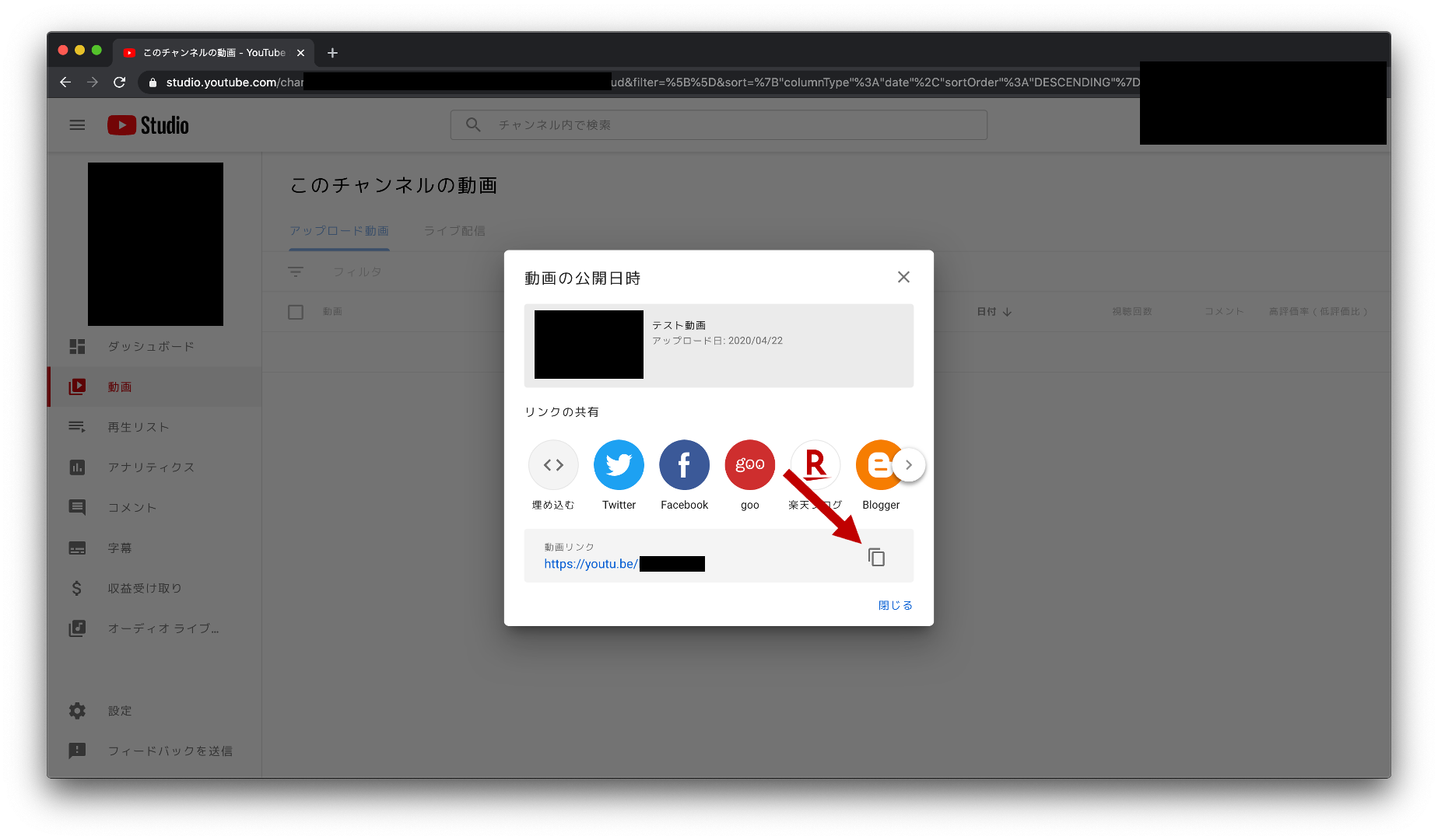
Task: Toggle the select-all checkbox in table header
Action: pyautogui.click(x=296, y=312)
